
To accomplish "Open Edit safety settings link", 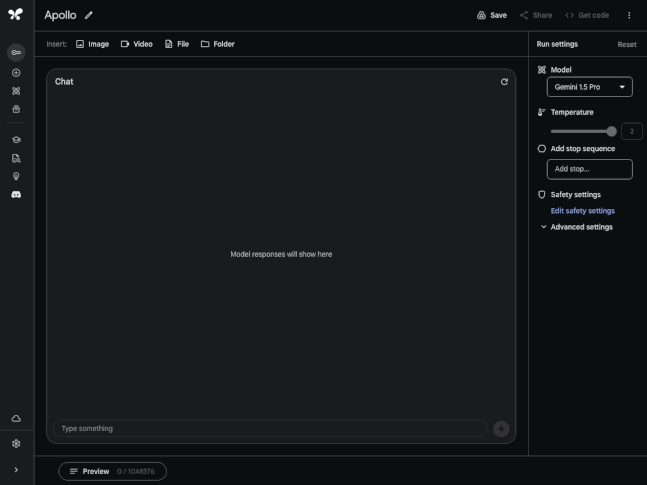I will 583,211.
